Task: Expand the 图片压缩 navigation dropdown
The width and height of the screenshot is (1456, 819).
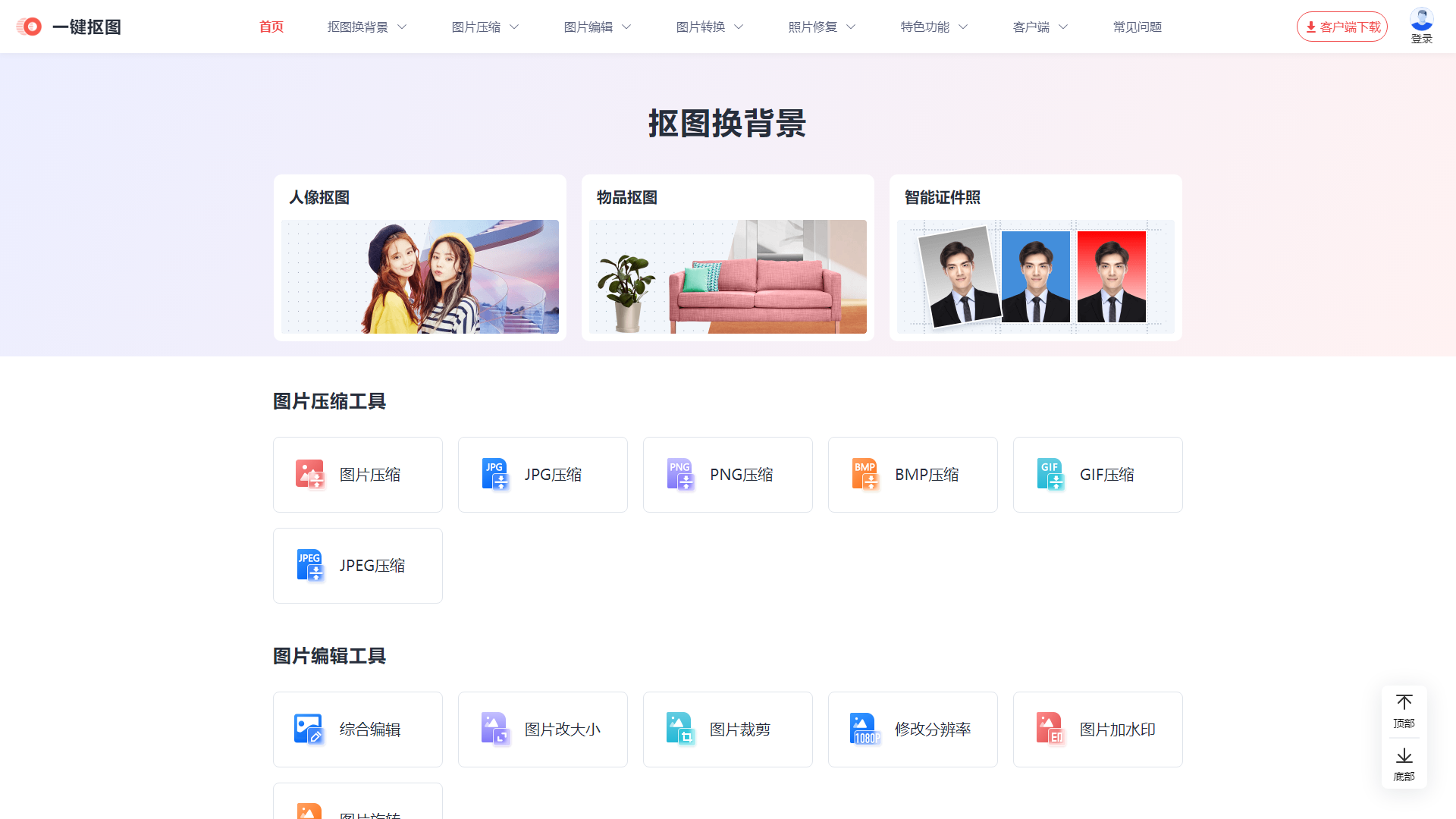Action: point(485,27)
